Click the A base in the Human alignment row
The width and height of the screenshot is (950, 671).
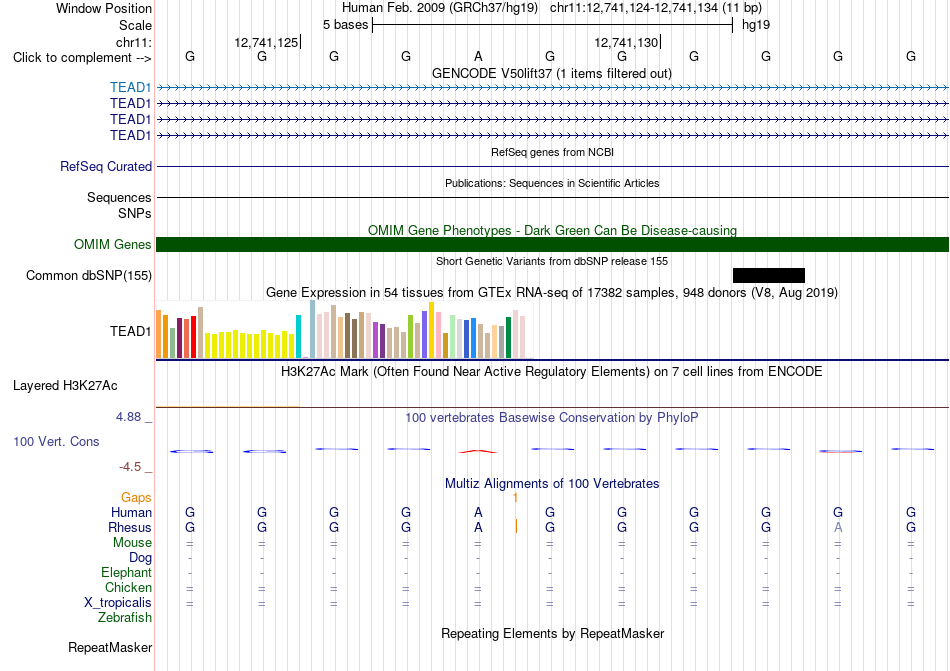(x=478, y=513)
